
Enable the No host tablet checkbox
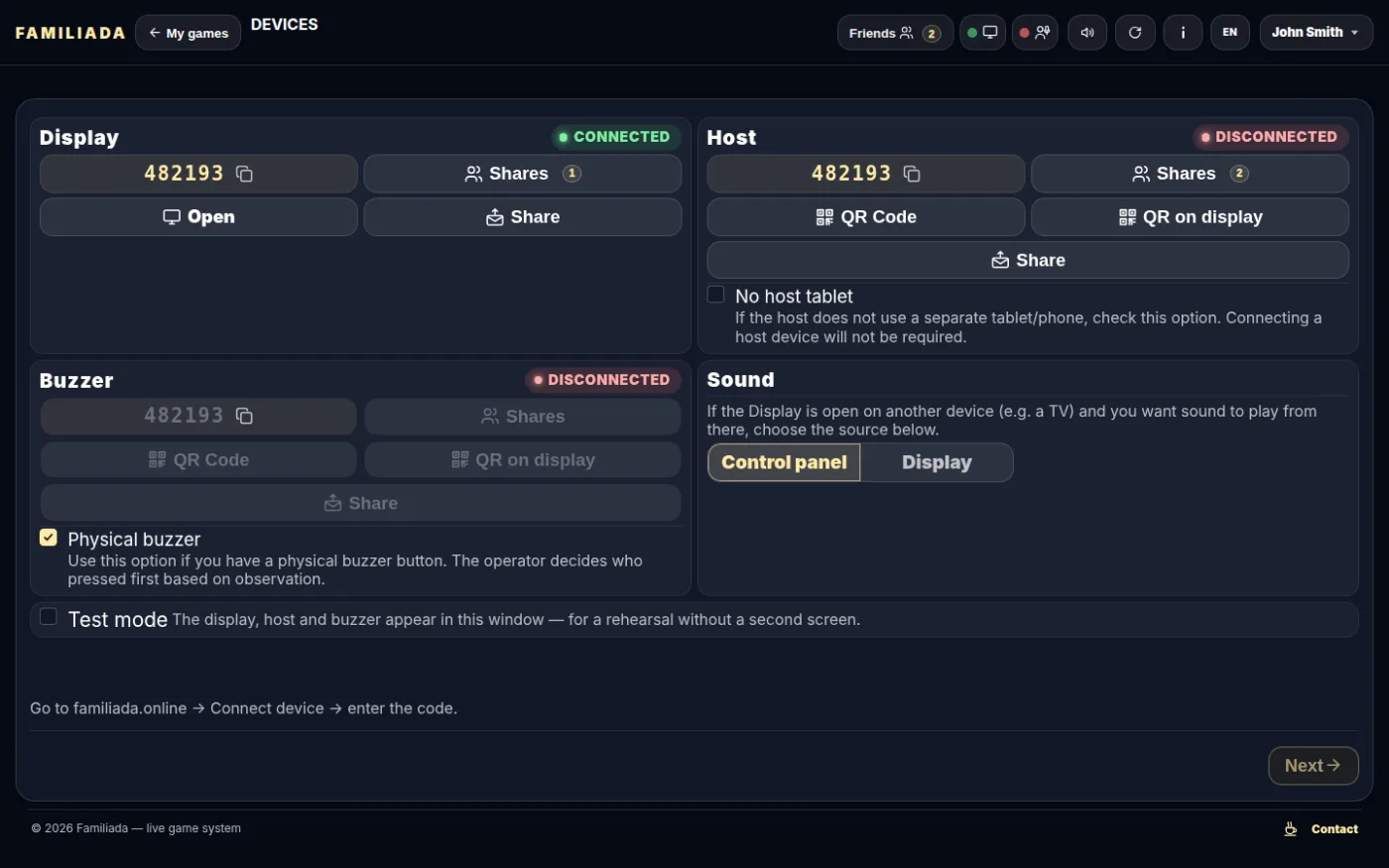tap(715, 295)
